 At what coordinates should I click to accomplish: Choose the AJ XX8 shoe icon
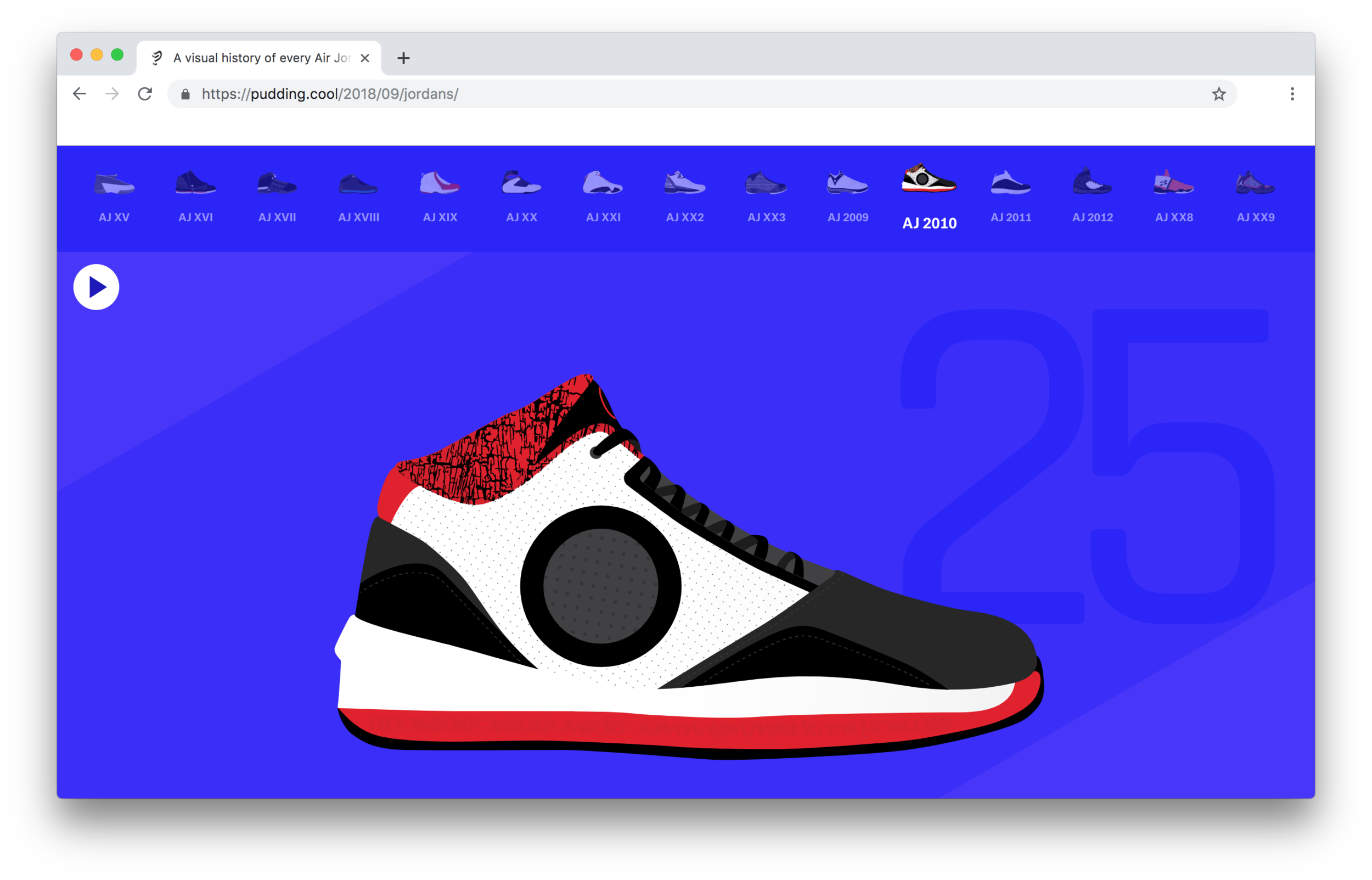[x=1173, y=182]
